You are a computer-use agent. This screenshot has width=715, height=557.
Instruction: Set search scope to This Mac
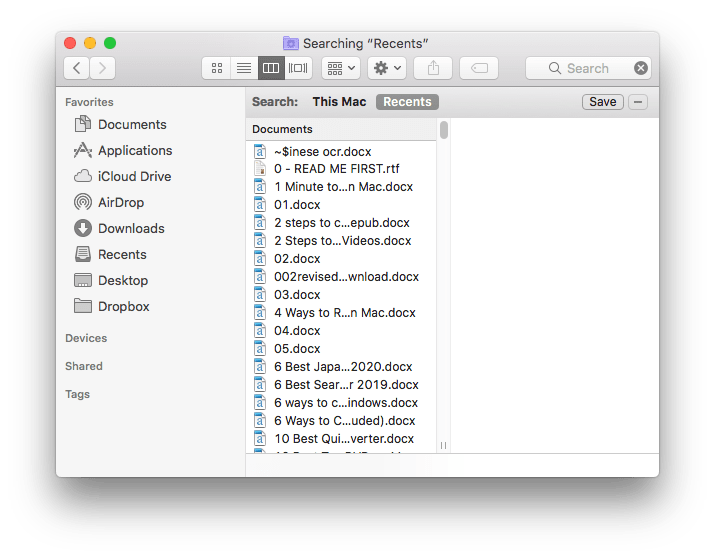(339, 102)
